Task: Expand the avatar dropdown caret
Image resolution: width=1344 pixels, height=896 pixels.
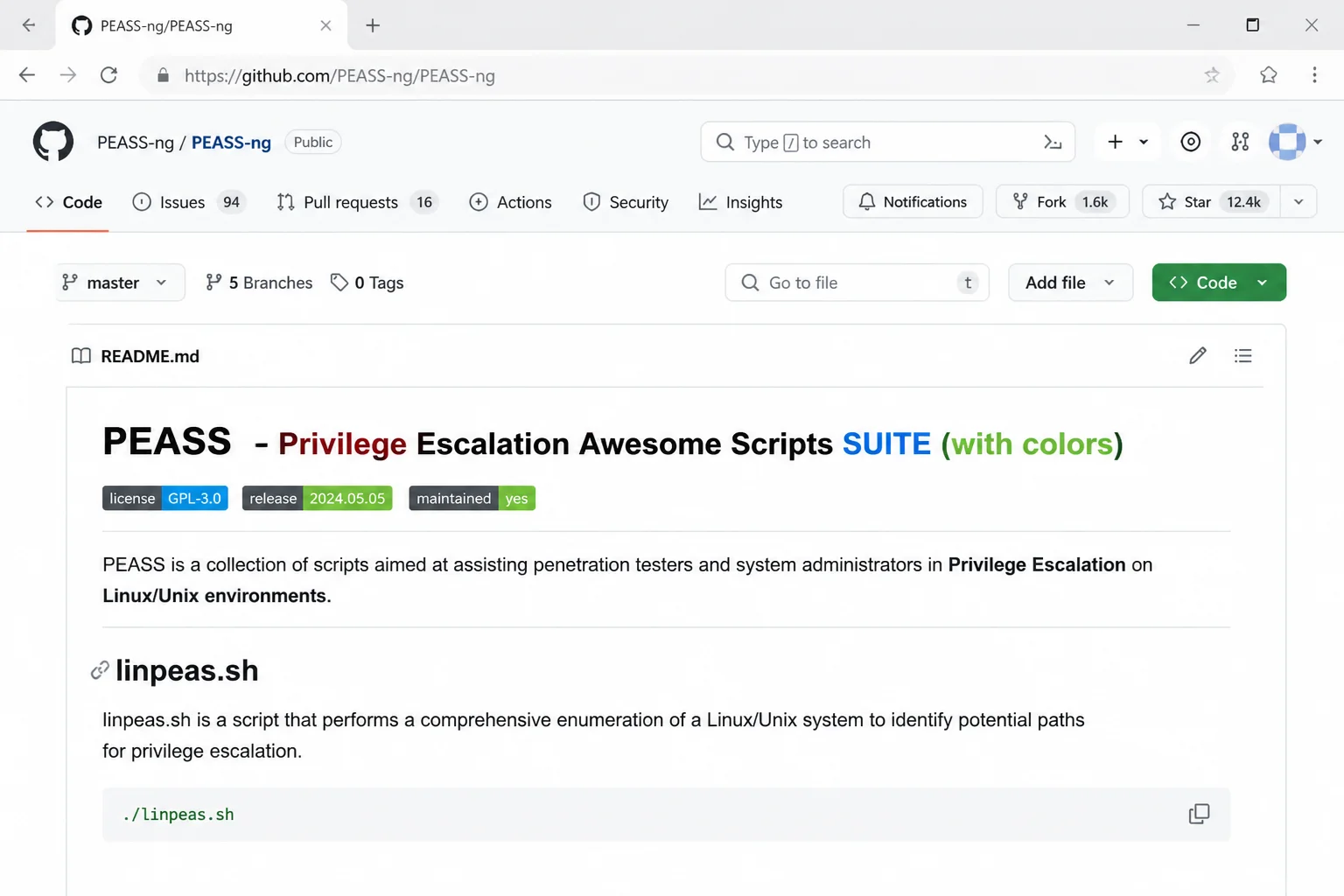Action: (1318, 142)
